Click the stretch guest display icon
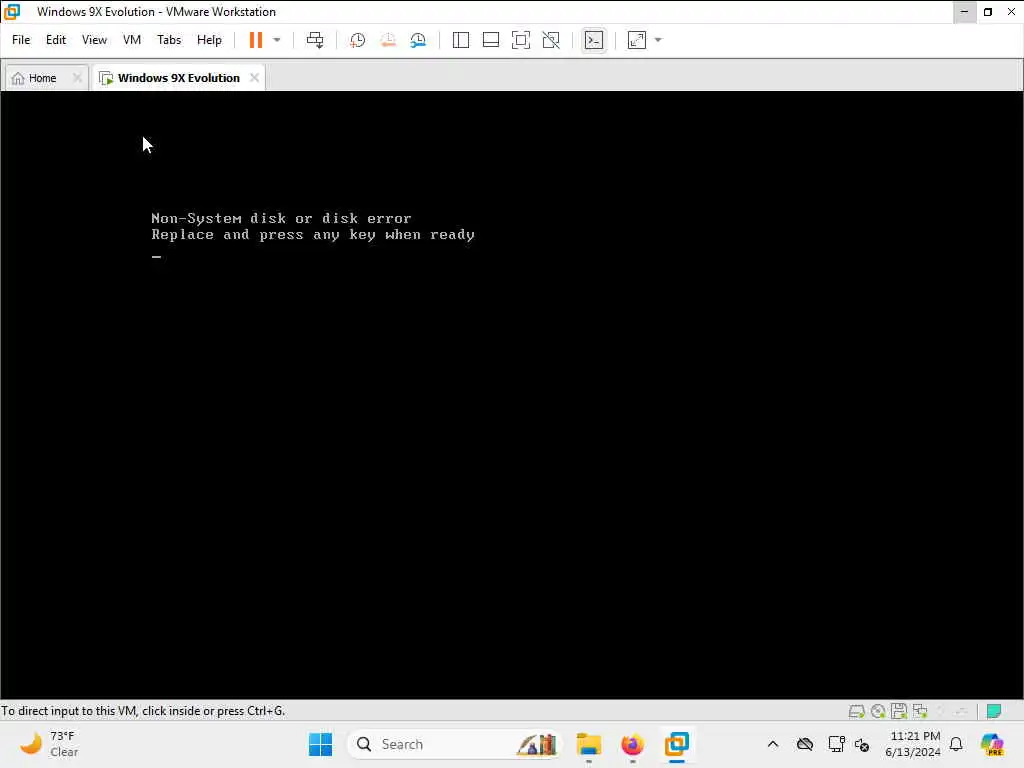Viewport: 1024px width, 768px height. coord(637,40)
